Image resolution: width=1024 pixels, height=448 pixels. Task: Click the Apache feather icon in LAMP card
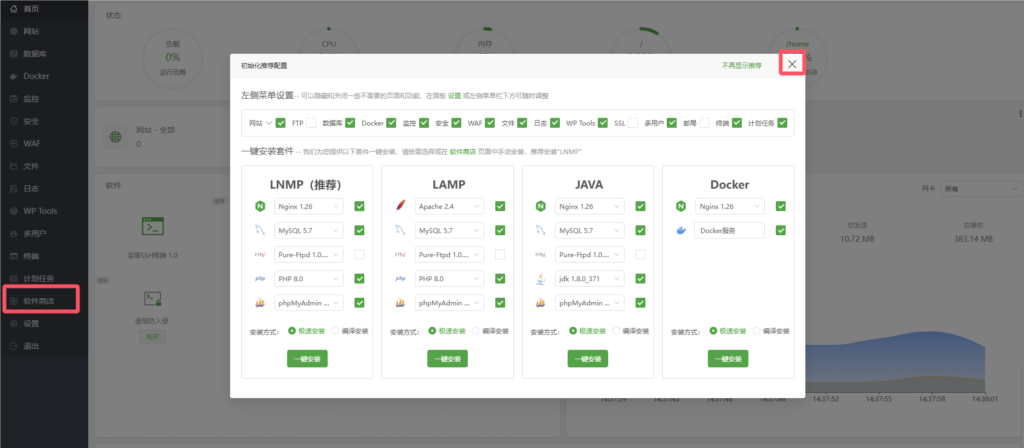pyautogui.click(x=400, y=206)
